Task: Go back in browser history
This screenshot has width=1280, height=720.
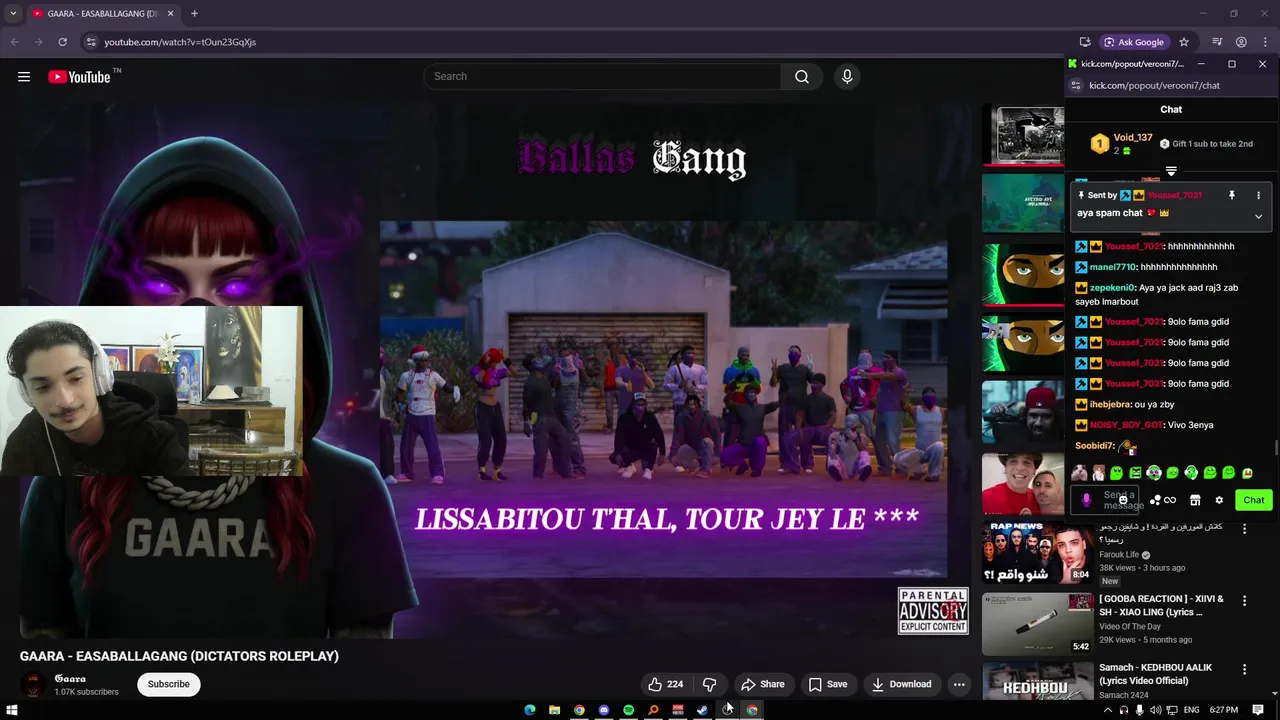Action: pos(14,42)
